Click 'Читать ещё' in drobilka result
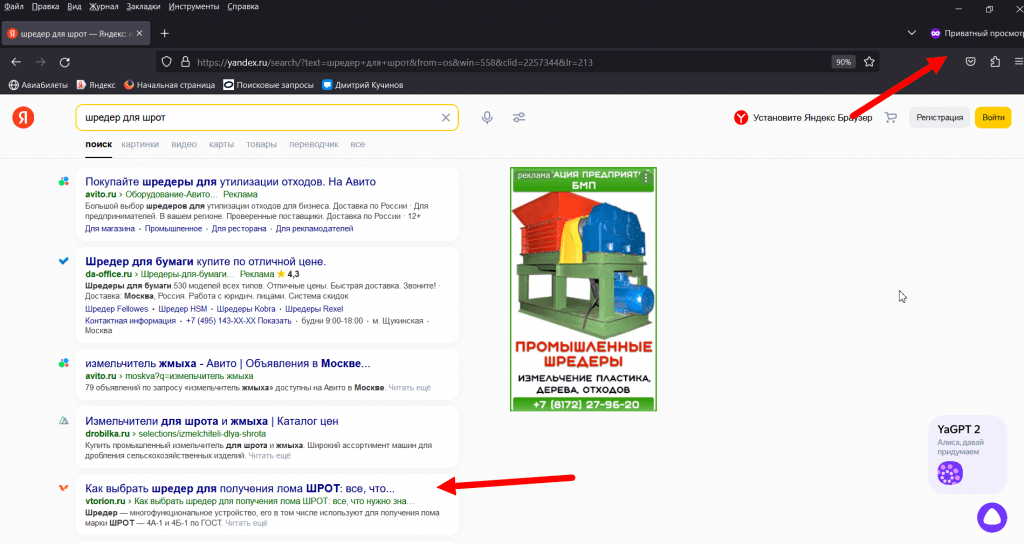Screen dimensions: 1024x544 coord(269,456)
